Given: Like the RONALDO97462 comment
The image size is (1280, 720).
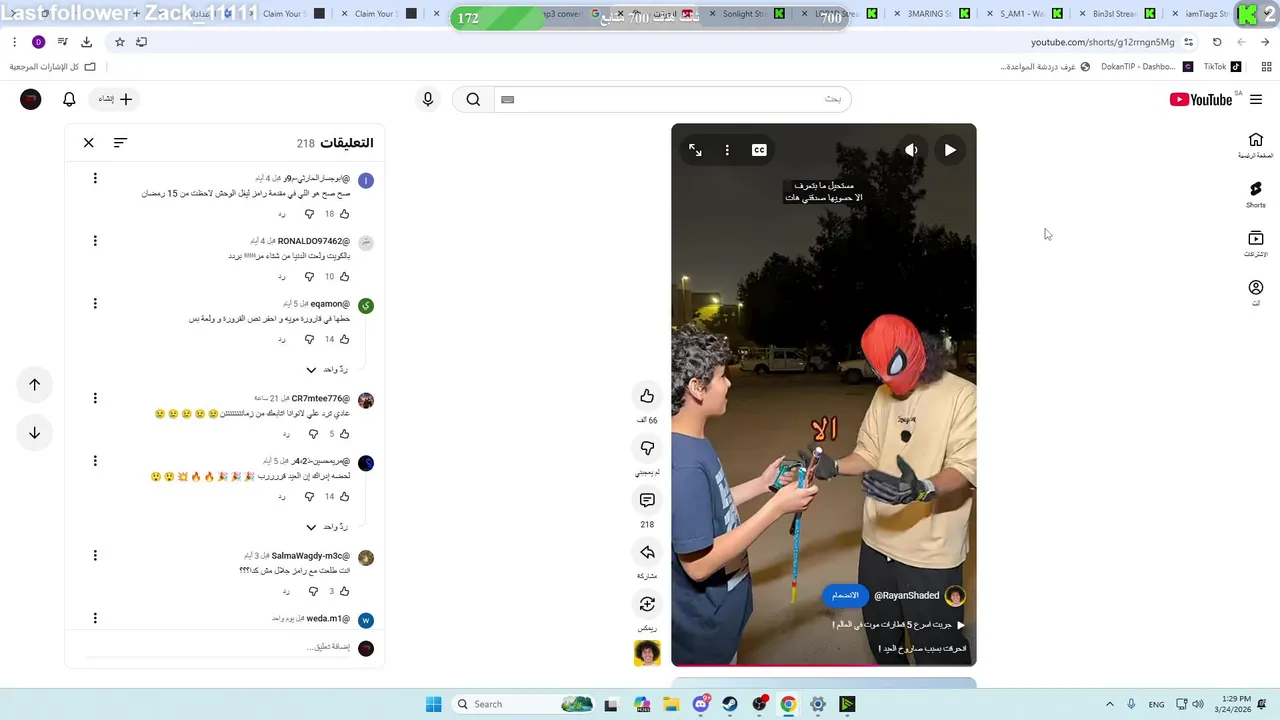Looking at the screenshot, I should tap(345, 277).
